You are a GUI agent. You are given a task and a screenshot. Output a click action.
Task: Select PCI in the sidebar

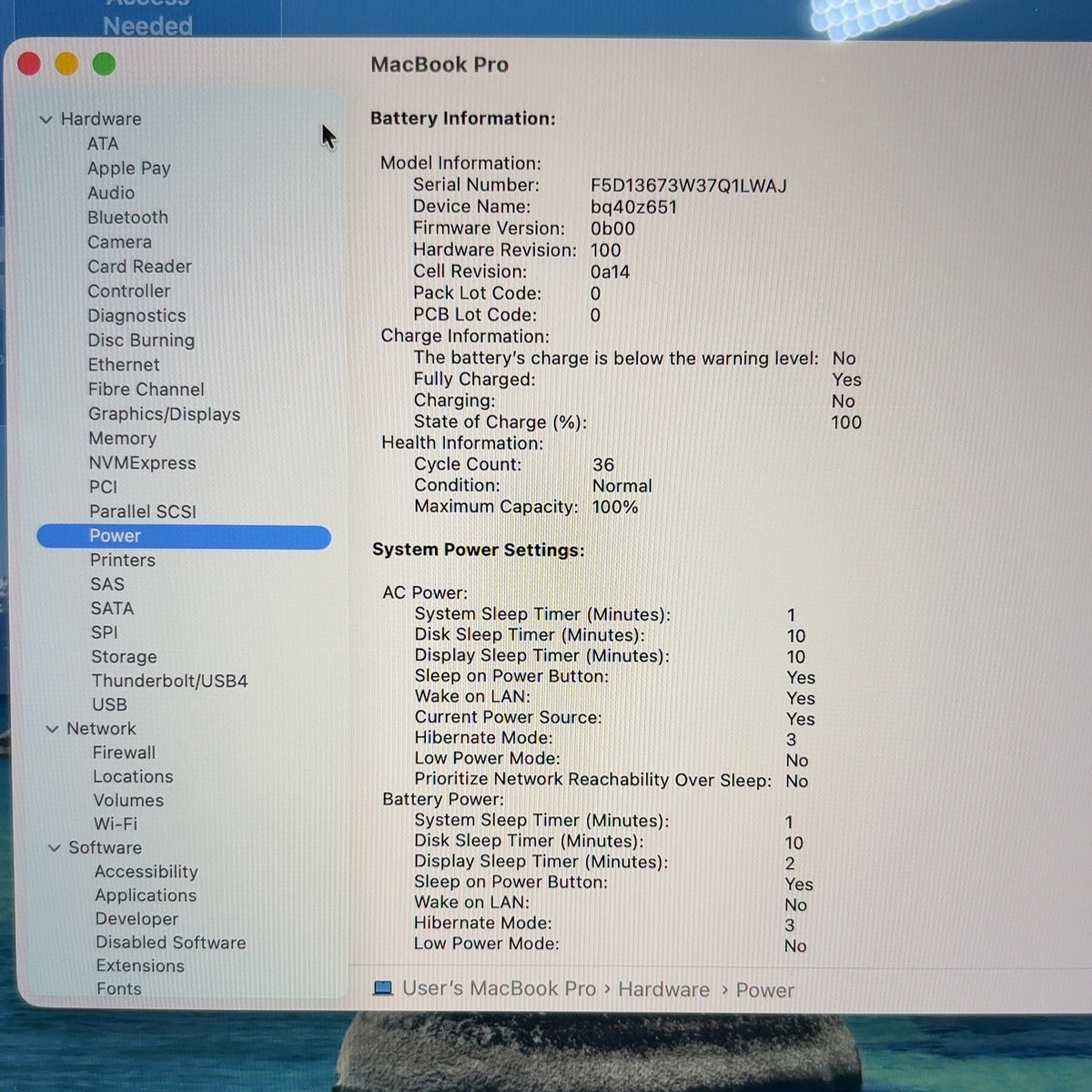click(103, 487)
